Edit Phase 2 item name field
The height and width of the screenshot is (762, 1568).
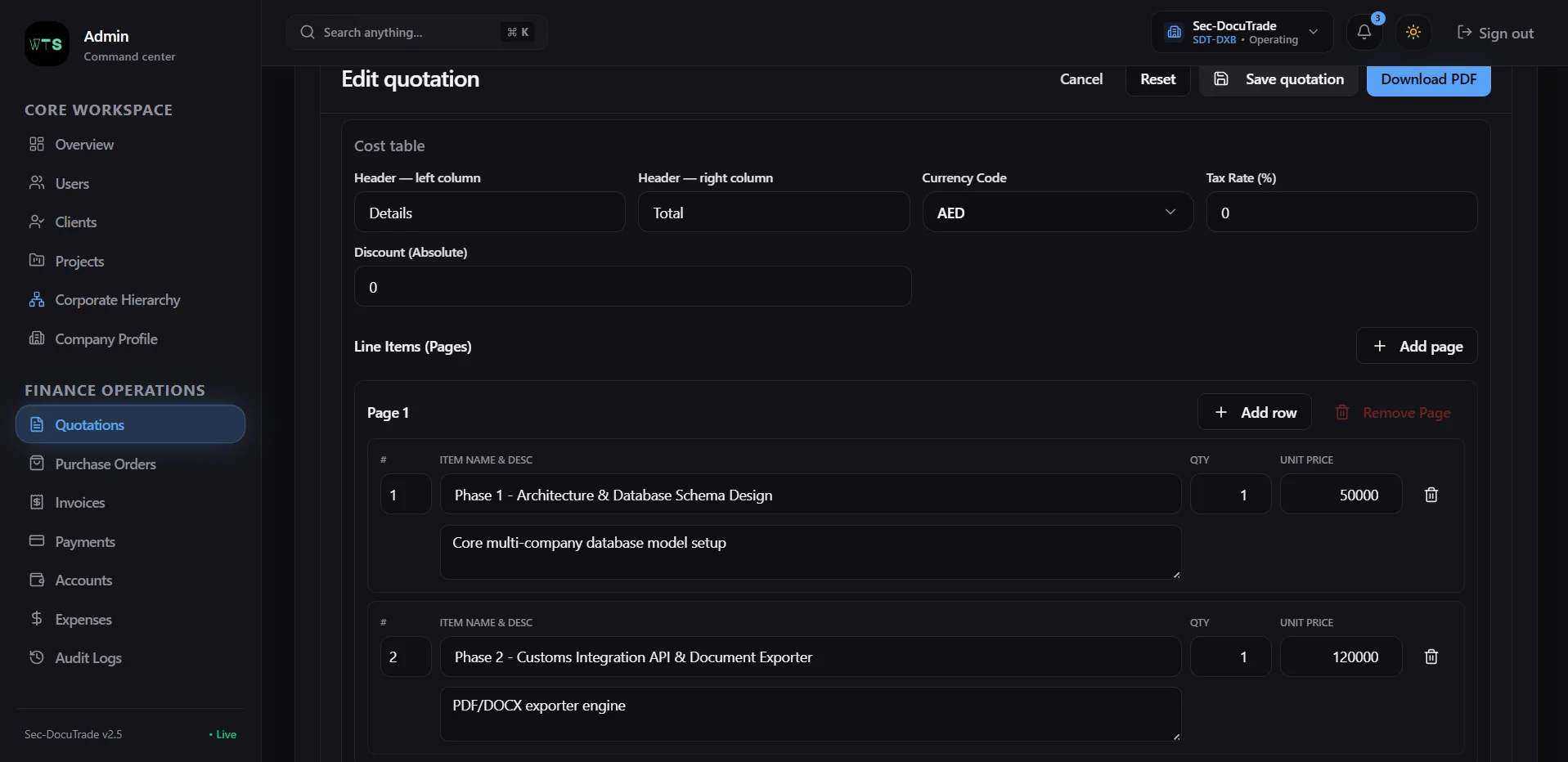[811, 657]
